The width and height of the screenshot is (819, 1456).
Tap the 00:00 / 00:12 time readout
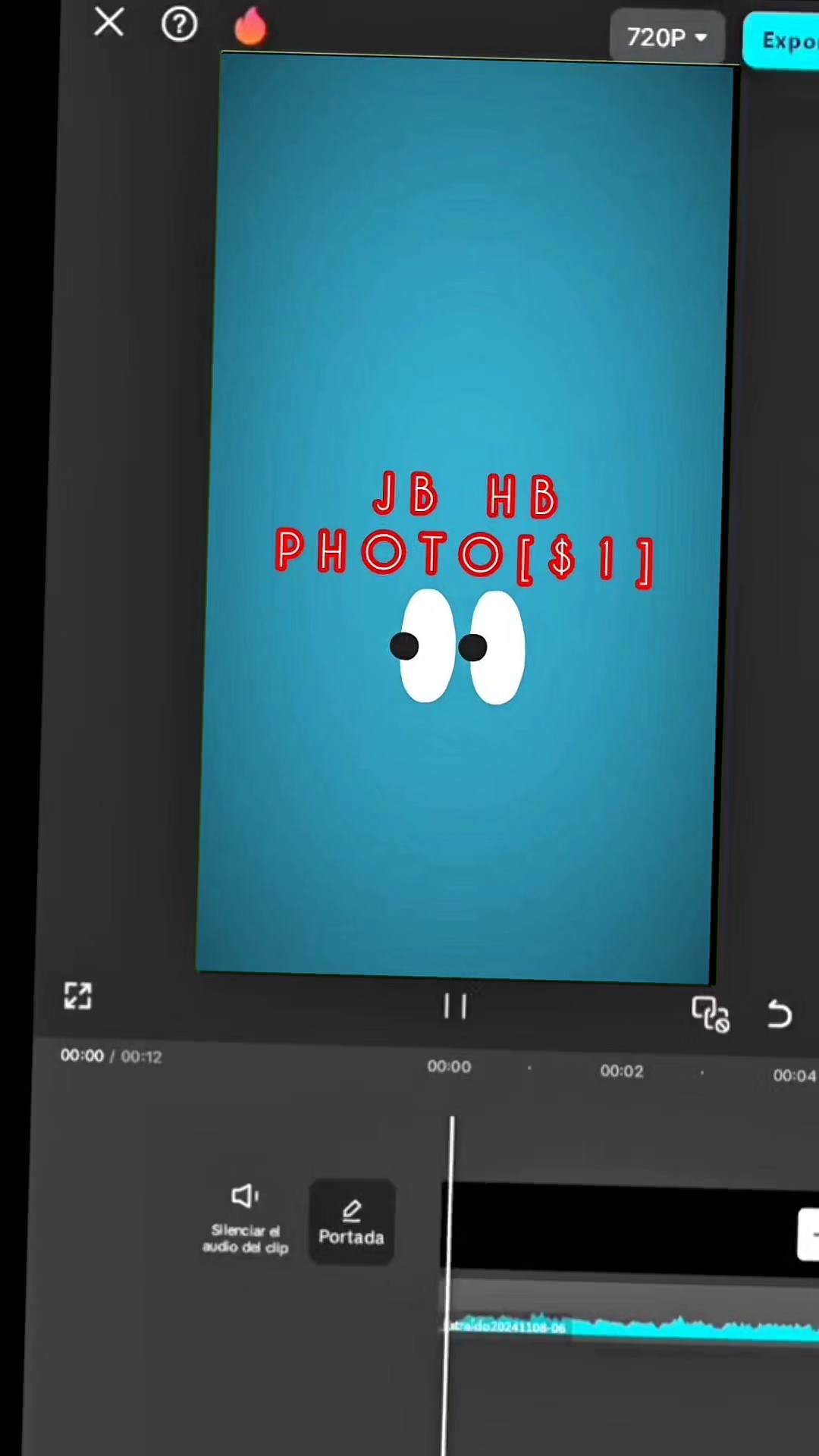coord(111,1056)
